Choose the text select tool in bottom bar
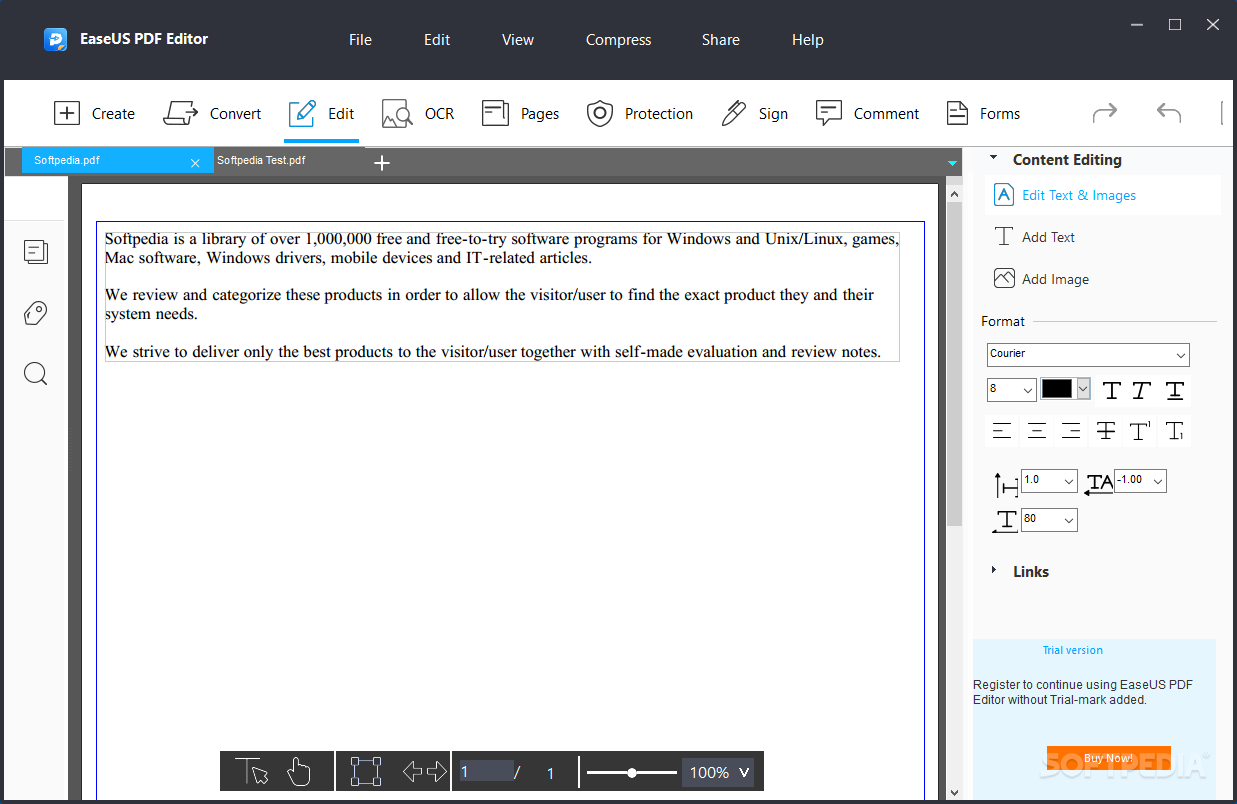Viewport: 1237px width, 804px height. coord(252,771)
